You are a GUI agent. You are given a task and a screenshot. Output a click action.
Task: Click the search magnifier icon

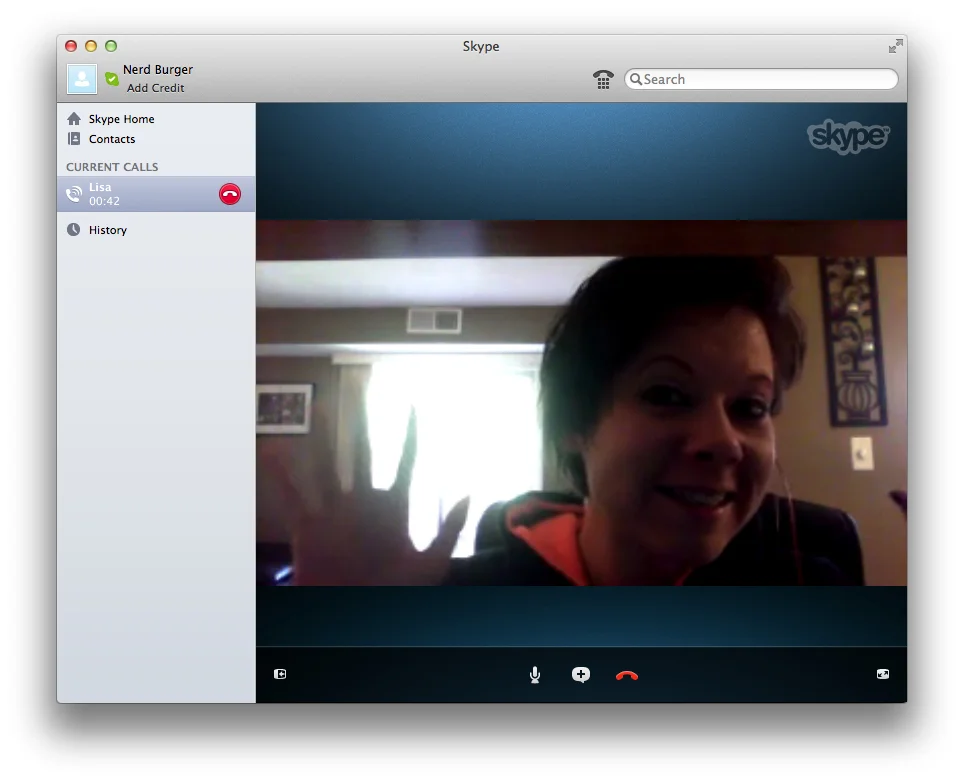(636, 79)
